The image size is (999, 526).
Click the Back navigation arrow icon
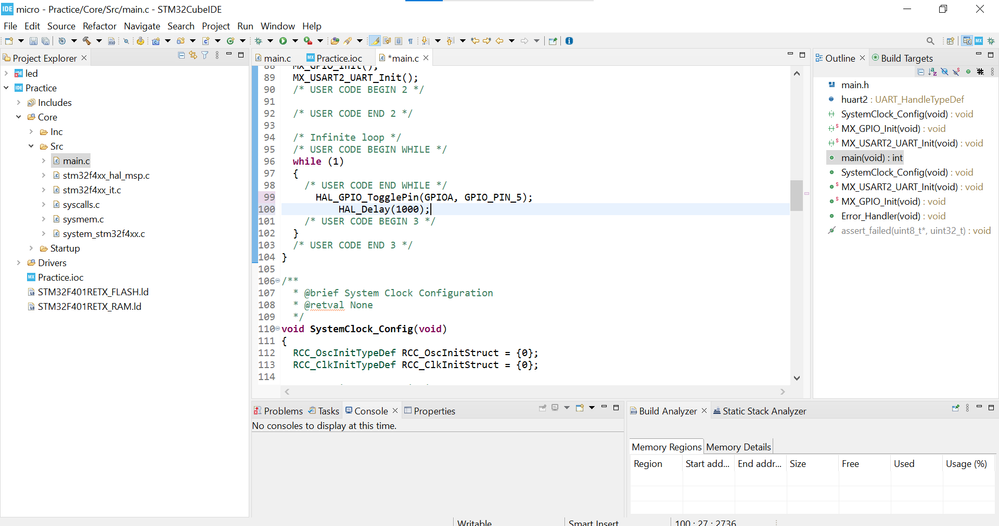tap(500, 41)
